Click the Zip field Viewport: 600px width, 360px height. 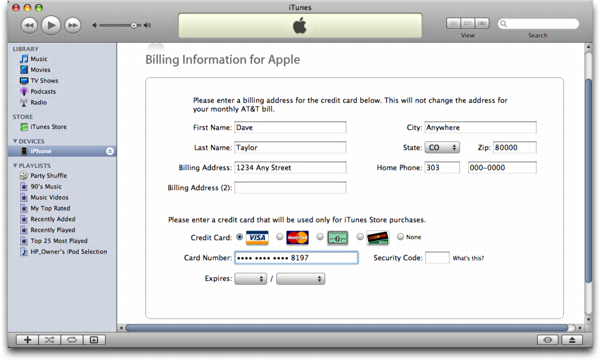pos(515,147)
